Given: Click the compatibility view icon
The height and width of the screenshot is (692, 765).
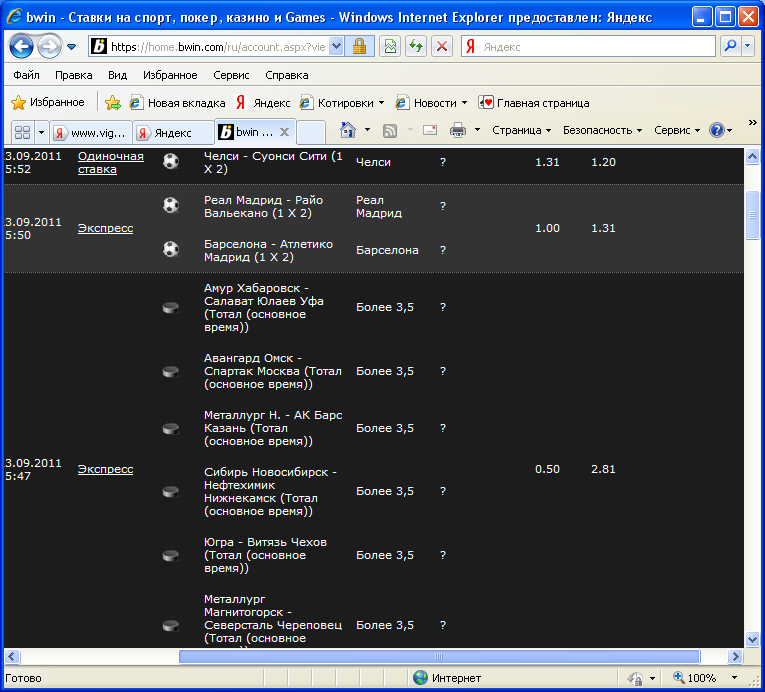Looking at the screenshot, I should [390, 47].
